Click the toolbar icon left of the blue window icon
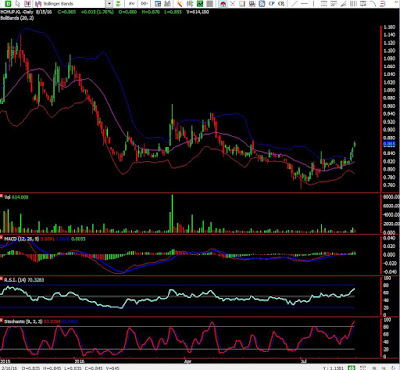The width and height of the screenshot is (400, 370). click(x=144, y=4)
